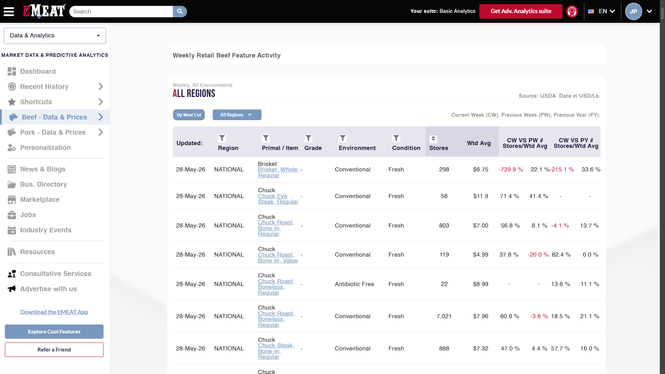Expand the Pork - Data & Prices chevron
665x374 pixels.
(101, 132)
